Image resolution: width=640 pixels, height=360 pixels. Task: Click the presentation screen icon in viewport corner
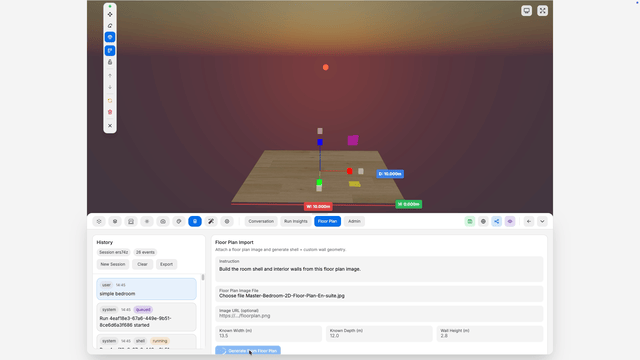point(527,11)
